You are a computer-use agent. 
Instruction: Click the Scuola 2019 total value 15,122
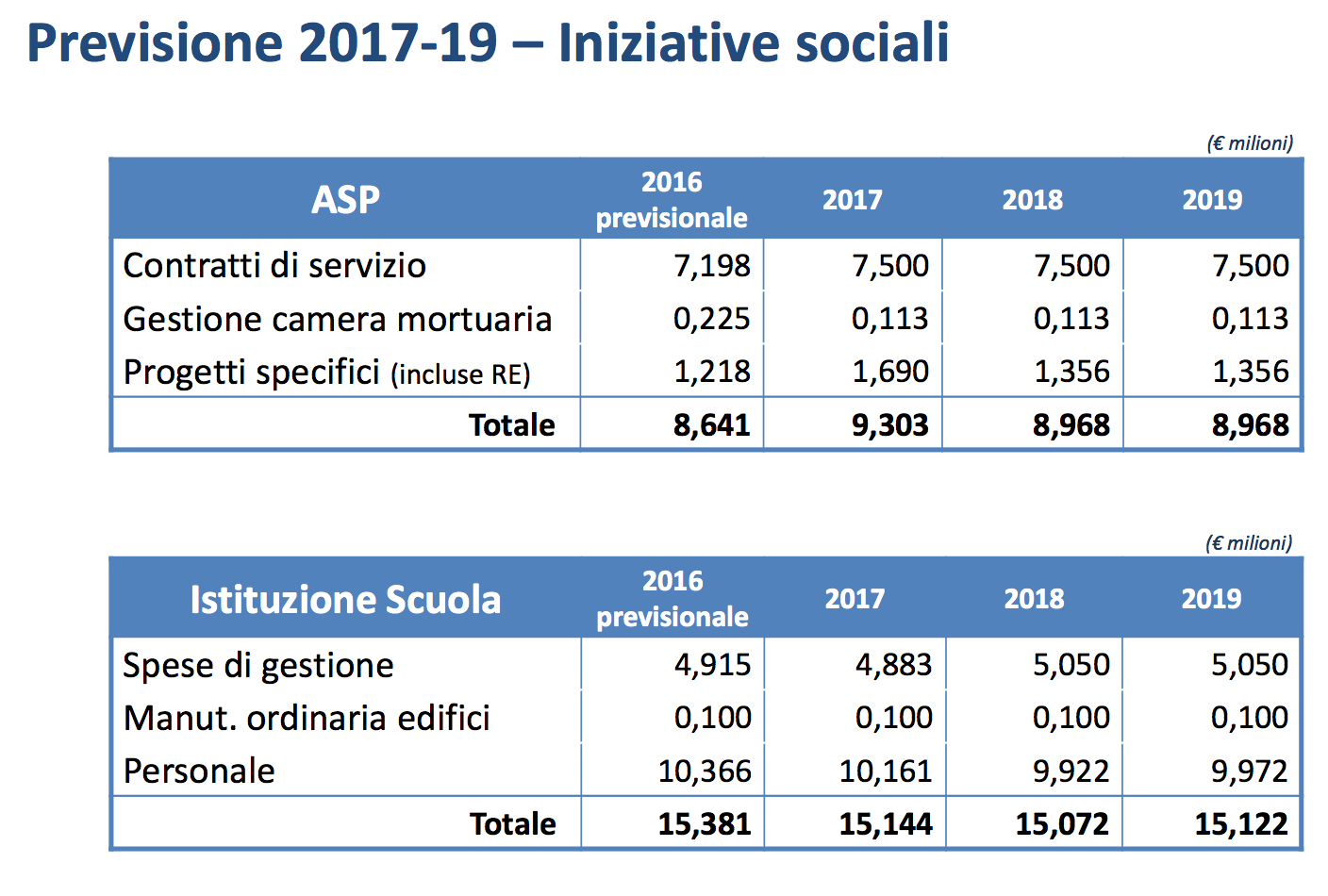(1240, 824)
